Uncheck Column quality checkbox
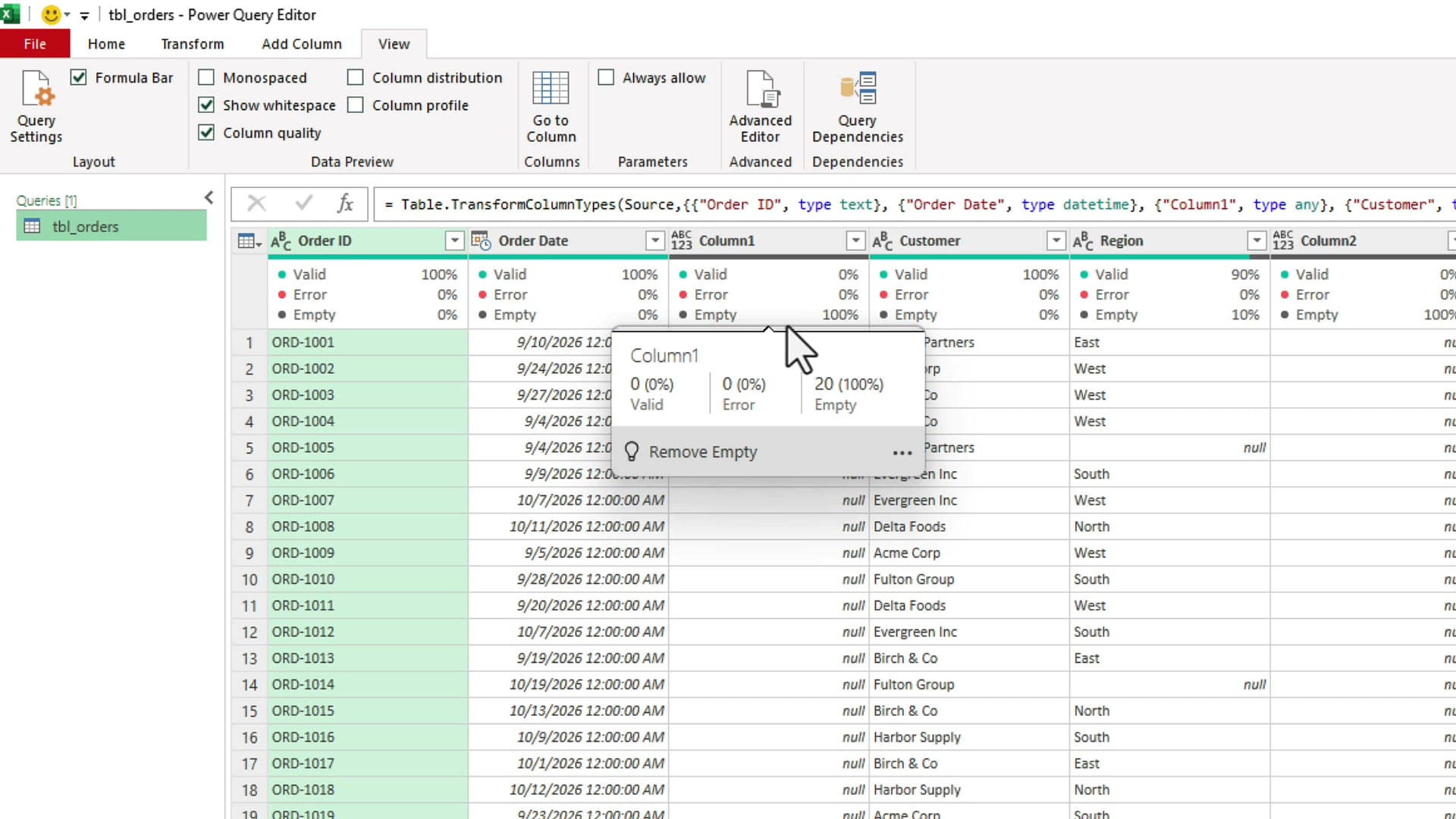This screenshot has height=819, width=1456. [206, 133]
